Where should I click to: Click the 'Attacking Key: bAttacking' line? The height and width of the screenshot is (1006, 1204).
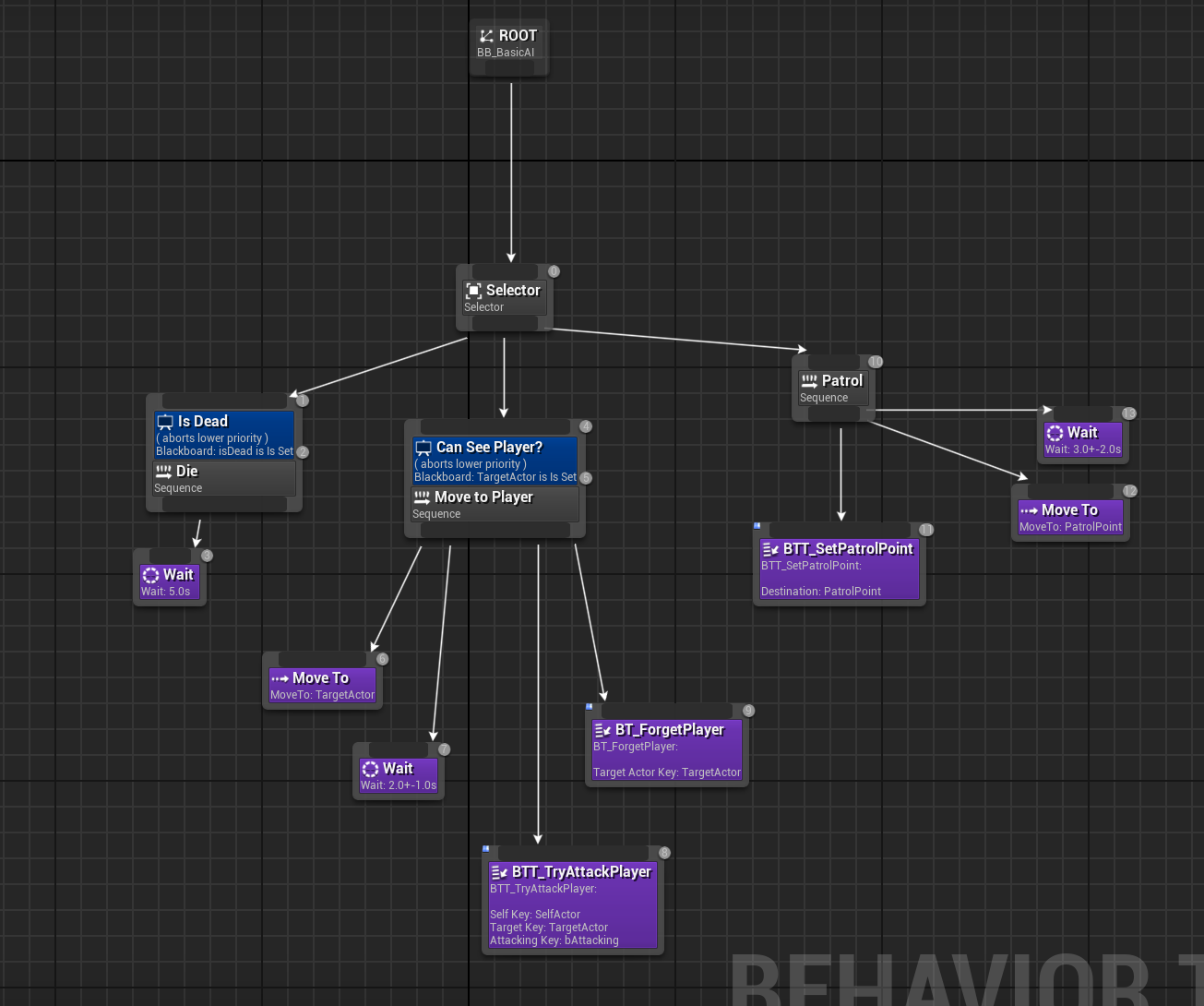(x=554, y=940)
